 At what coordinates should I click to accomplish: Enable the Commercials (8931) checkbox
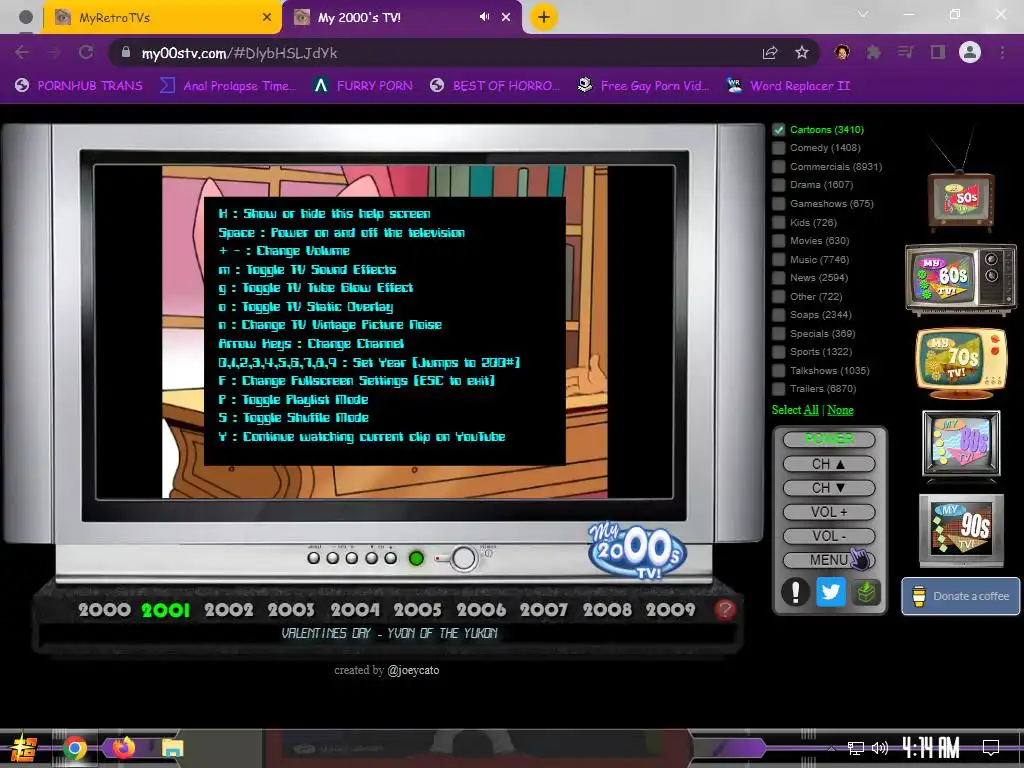(778, 167)
